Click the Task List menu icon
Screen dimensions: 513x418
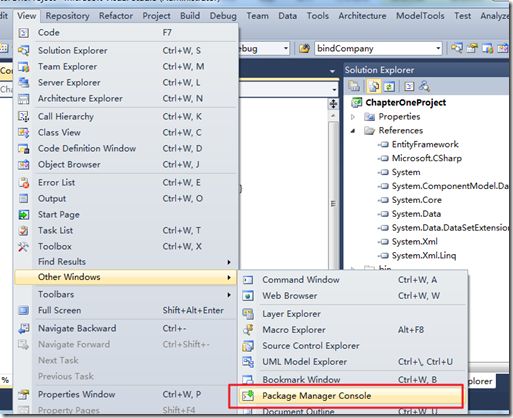point(23,230)
